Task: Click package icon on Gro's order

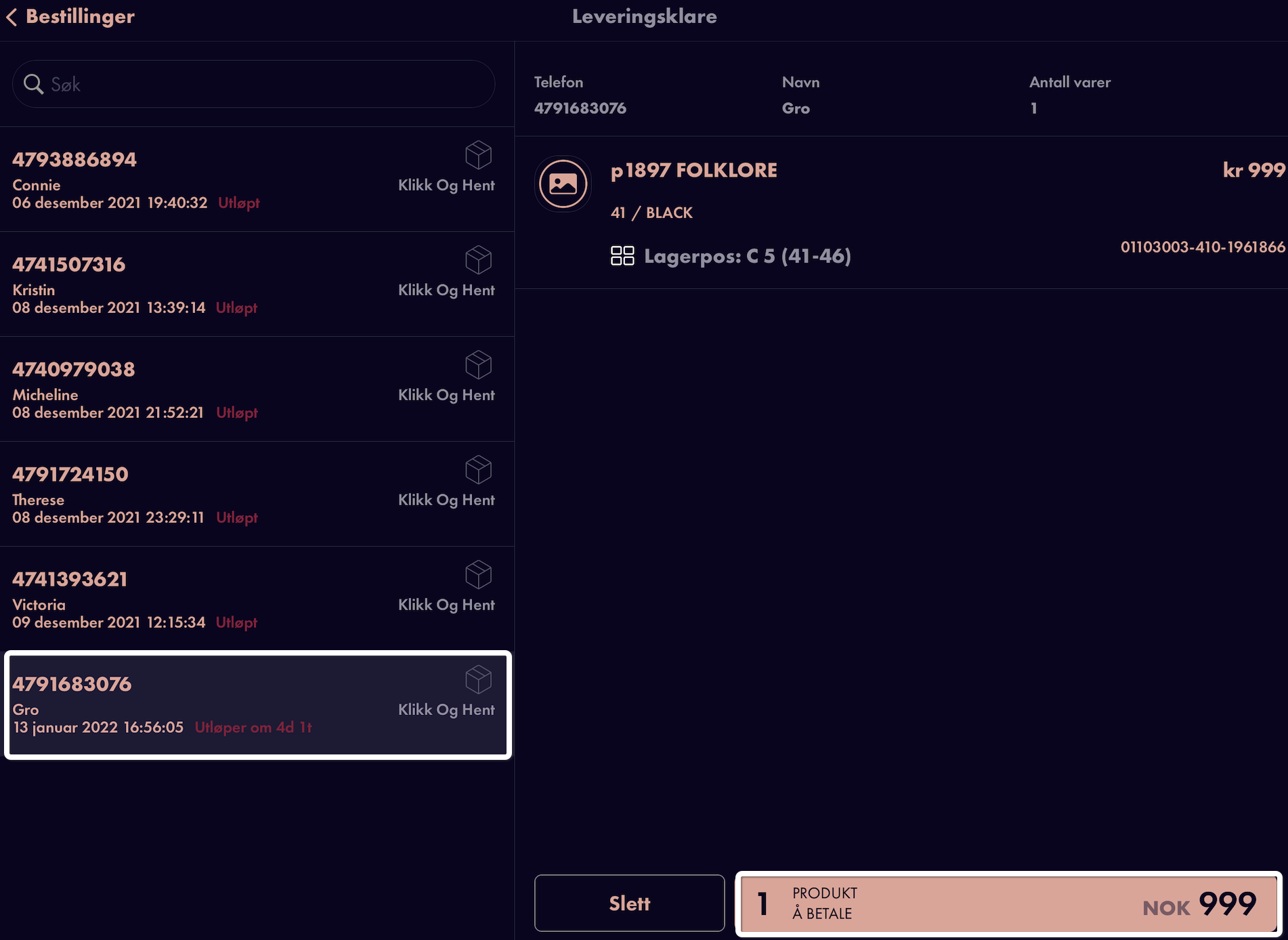Action: pos(478,680)
